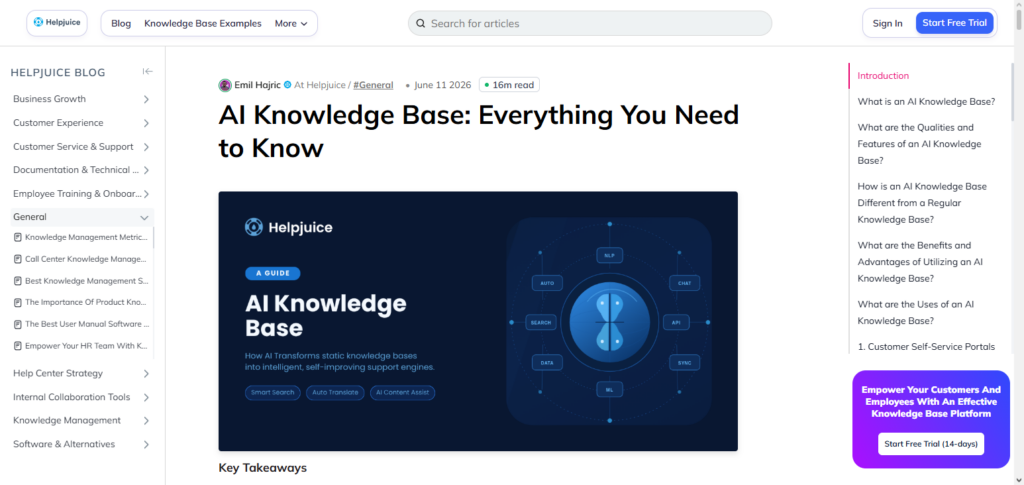Jump to Qualities and Features section
The width and height of the screenshot is (1024, 485).
(x=920, y=144)
